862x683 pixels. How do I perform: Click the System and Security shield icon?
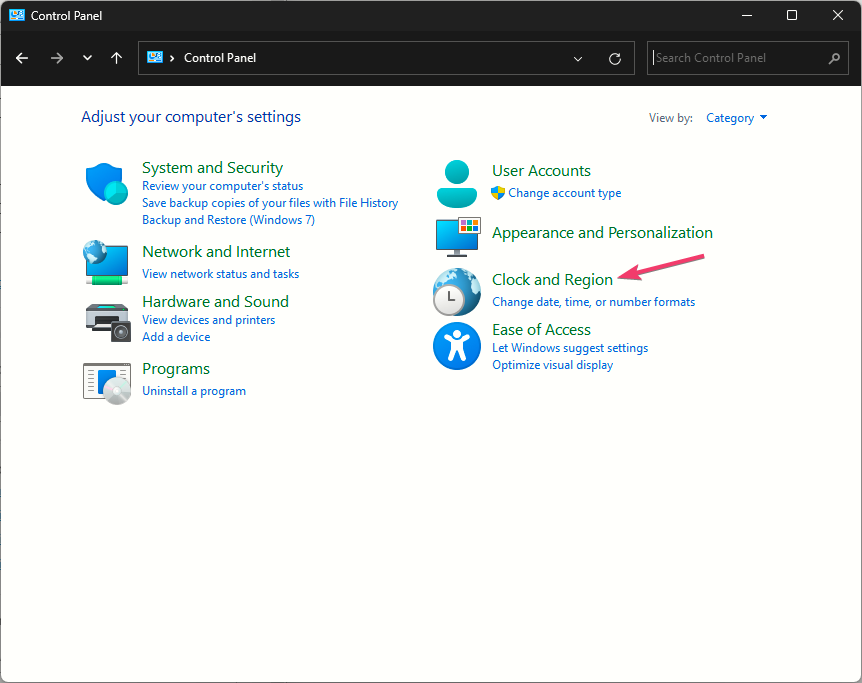106,184
